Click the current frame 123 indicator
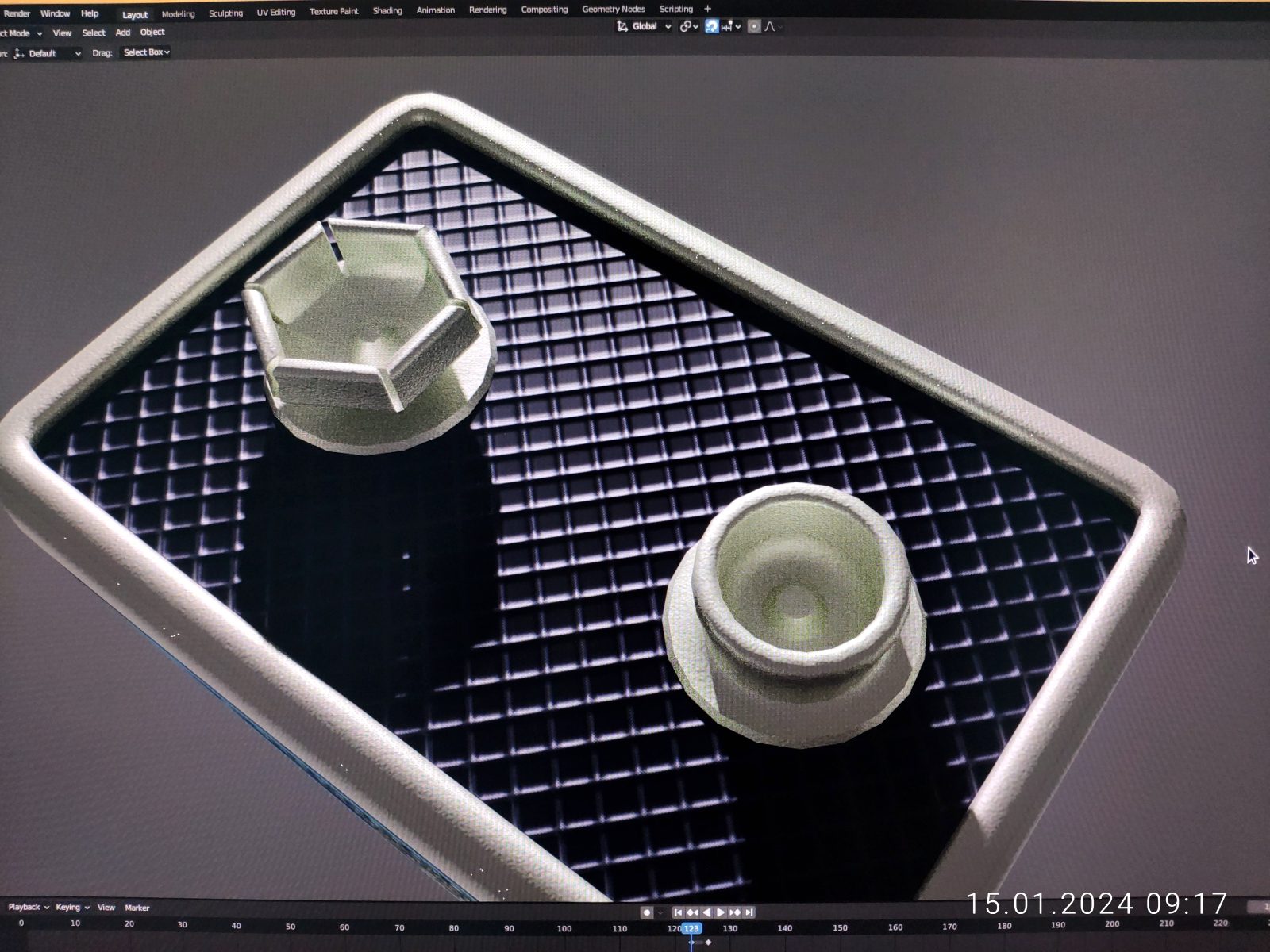1270x952 pixels. point(691,928)
